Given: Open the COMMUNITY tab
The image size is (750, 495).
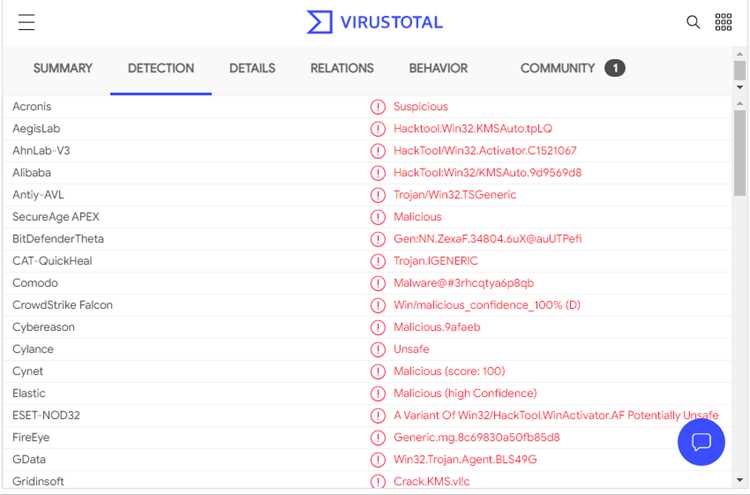Looking at the screenshot, I should [557, 68].
